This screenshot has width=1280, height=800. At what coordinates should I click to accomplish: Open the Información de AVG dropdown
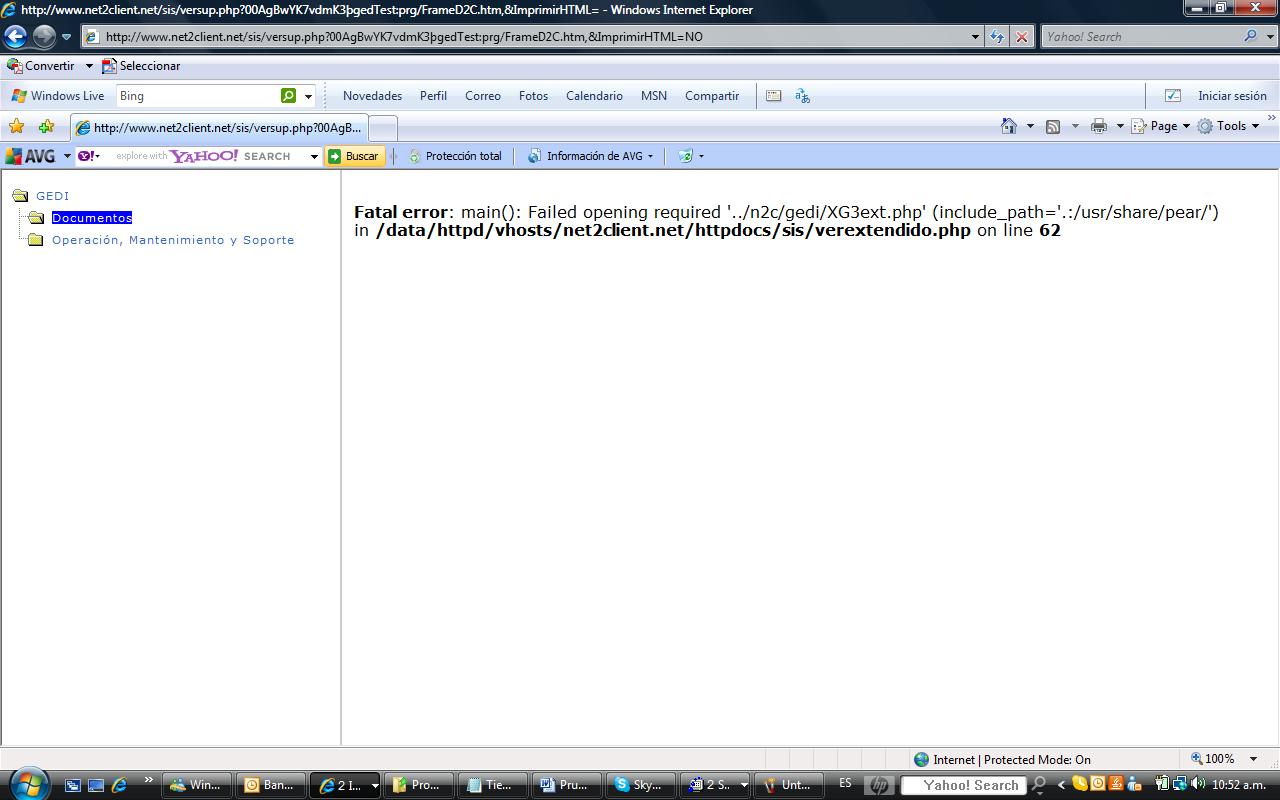point(590,156)
